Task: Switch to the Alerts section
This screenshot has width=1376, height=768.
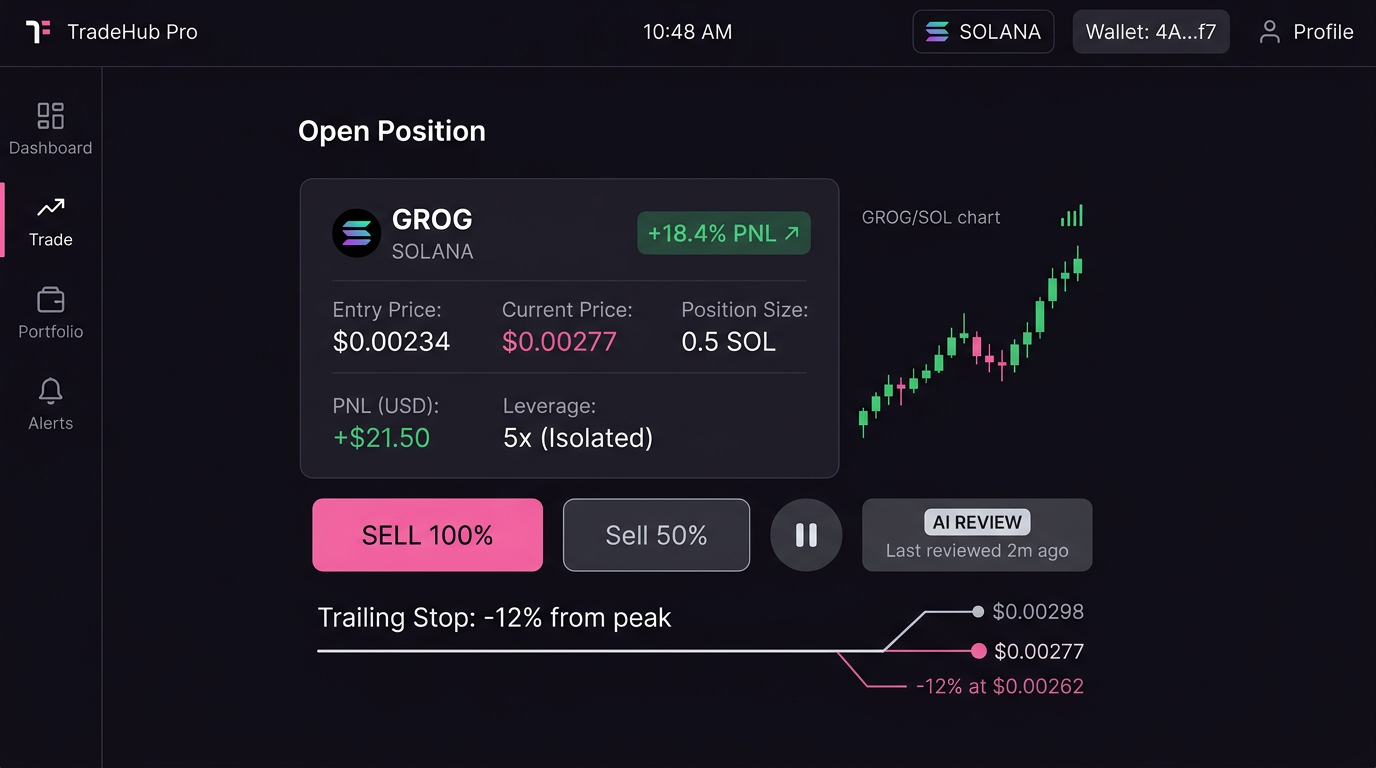Action: pos(50,404)
